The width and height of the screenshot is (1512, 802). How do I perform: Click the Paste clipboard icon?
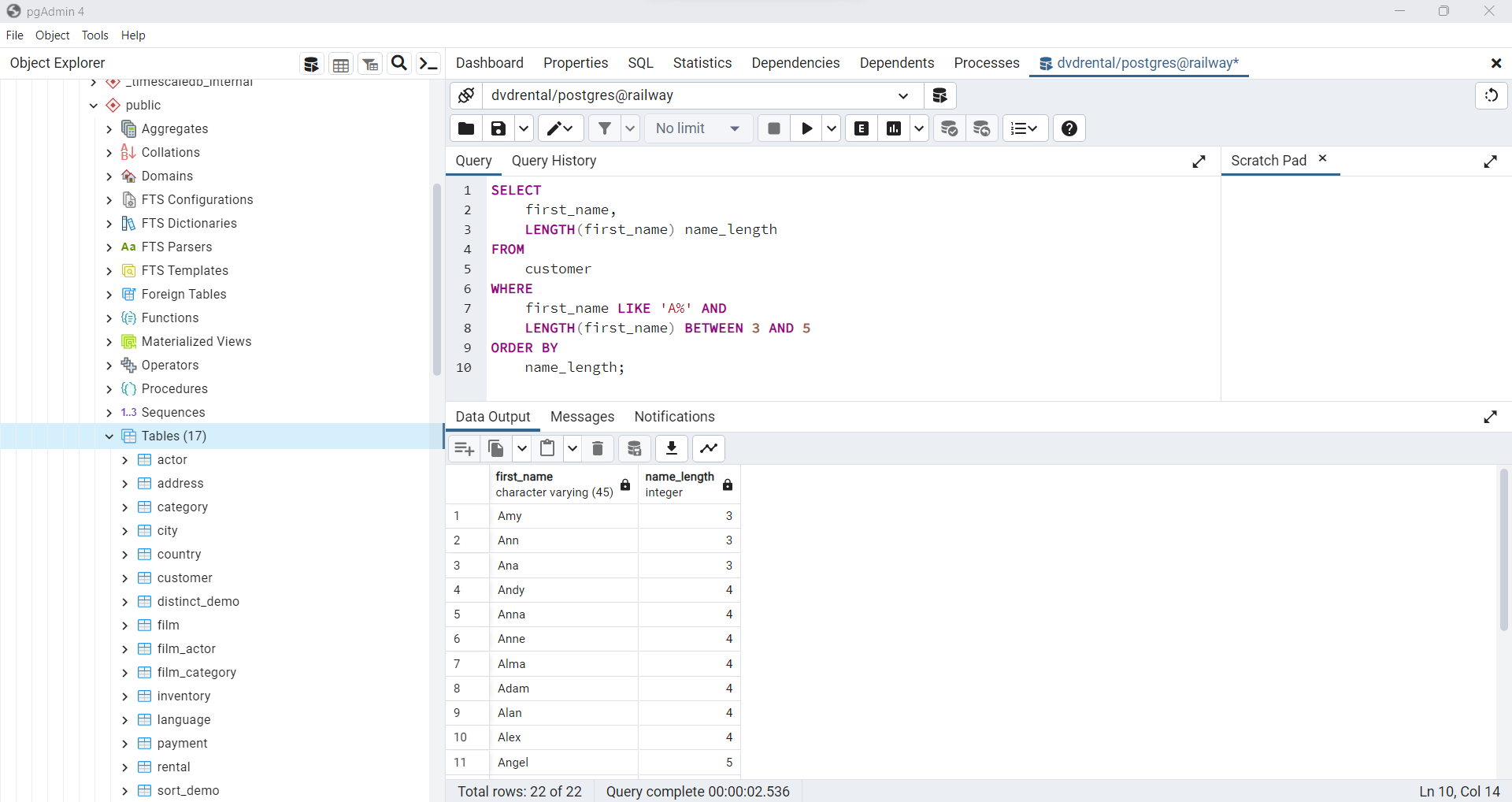(547, 448)
